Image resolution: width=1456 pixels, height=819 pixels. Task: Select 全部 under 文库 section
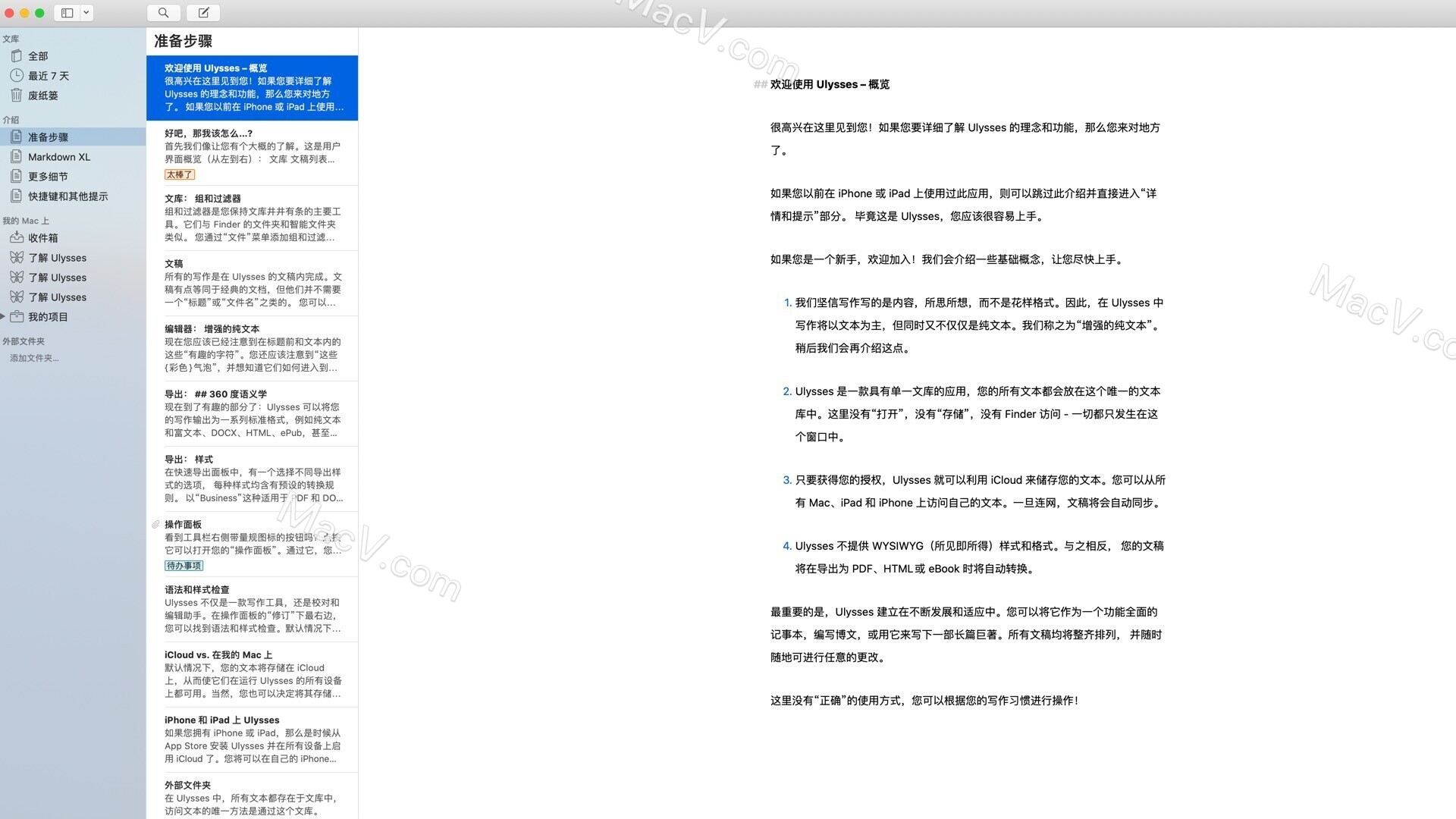(37, 55)
